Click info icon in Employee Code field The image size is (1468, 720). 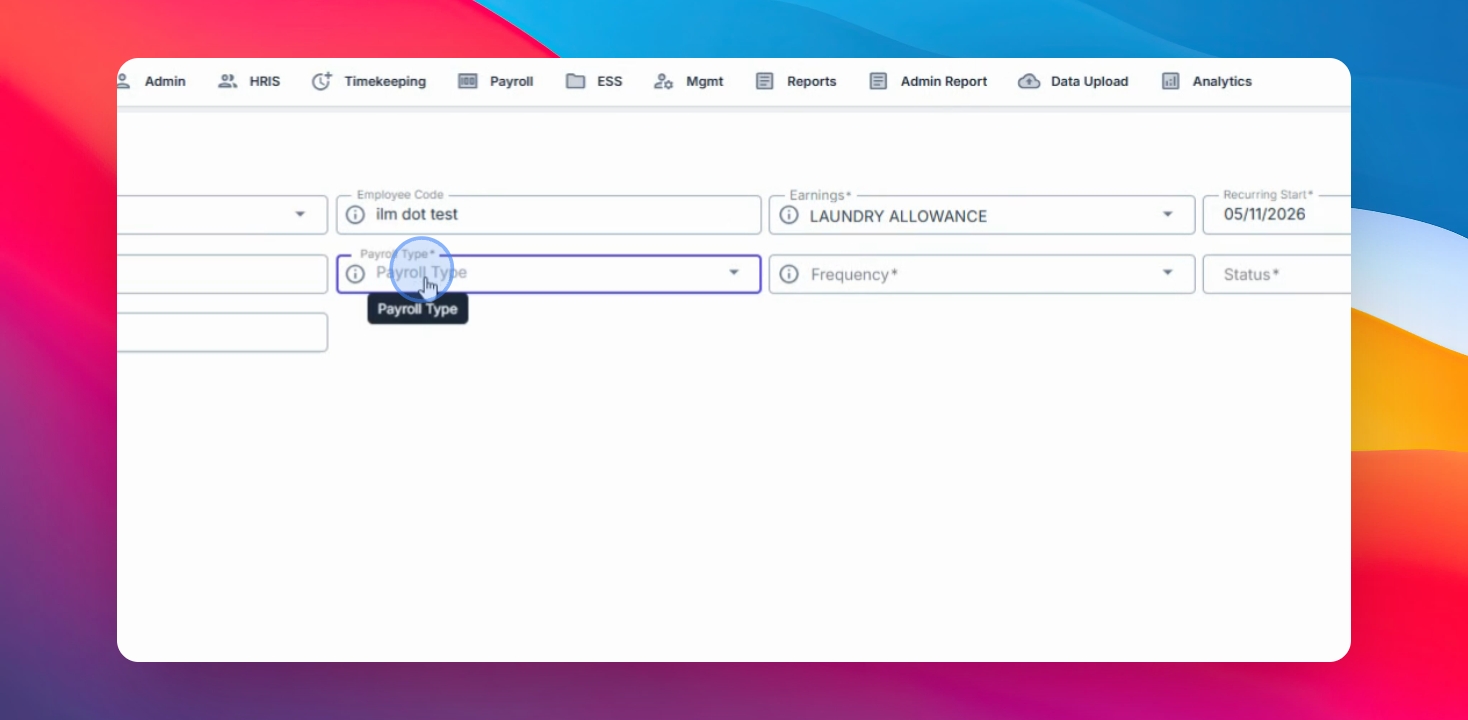click(355, 215)
